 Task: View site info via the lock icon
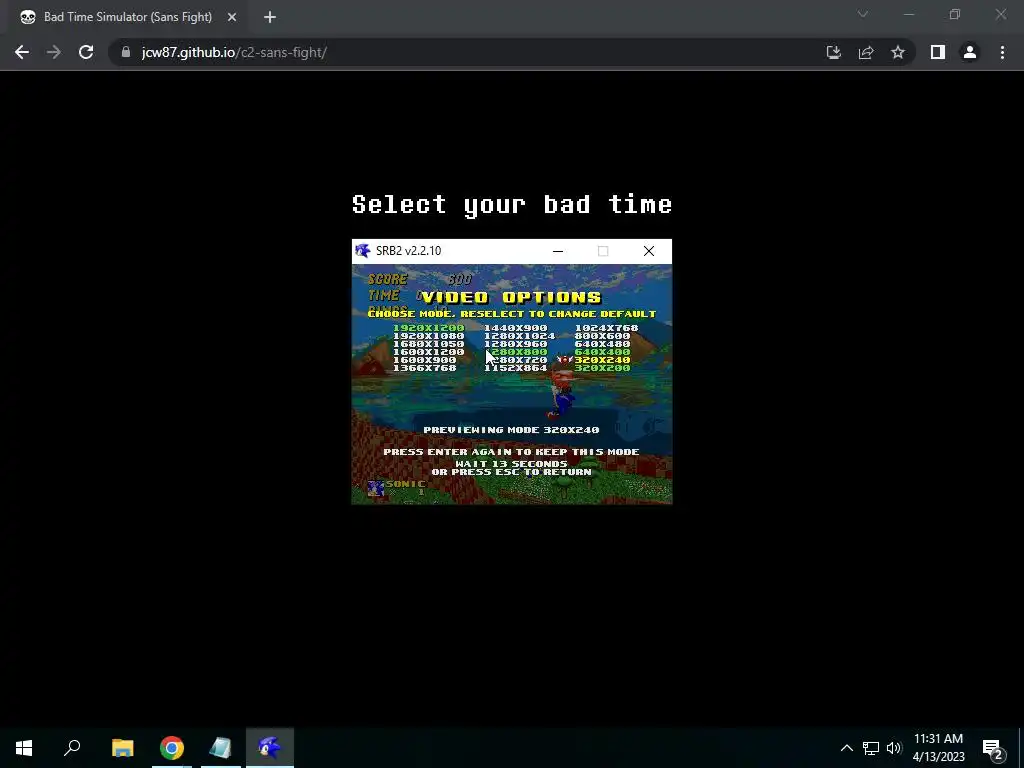click(126, 52)
